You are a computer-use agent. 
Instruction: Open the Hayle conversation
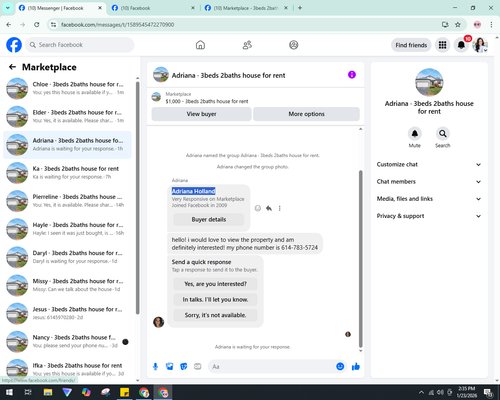(x=67, y=229)
